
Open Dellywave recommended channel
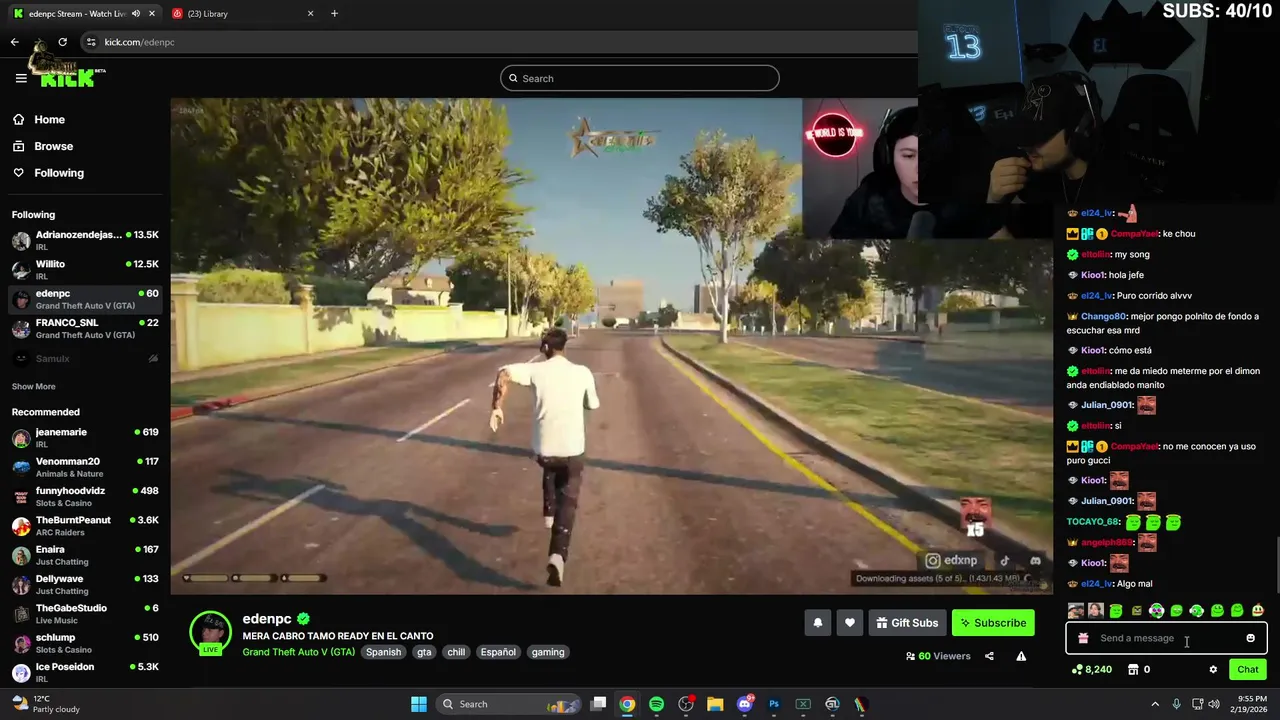[85, 584]
